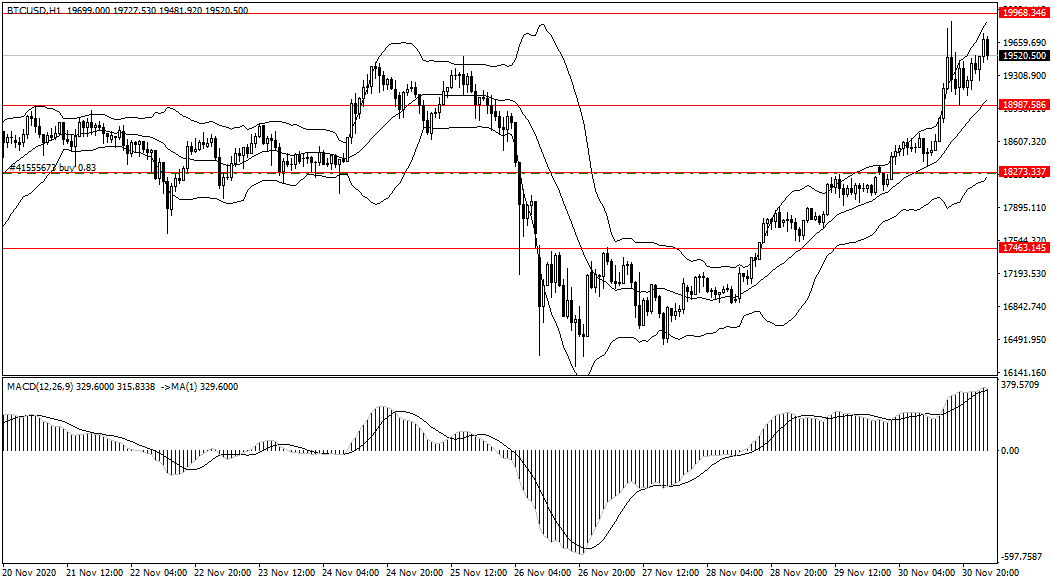Click the 17895.110 price axis label
The image size is (1053, 584).
tap(1022, 208)
